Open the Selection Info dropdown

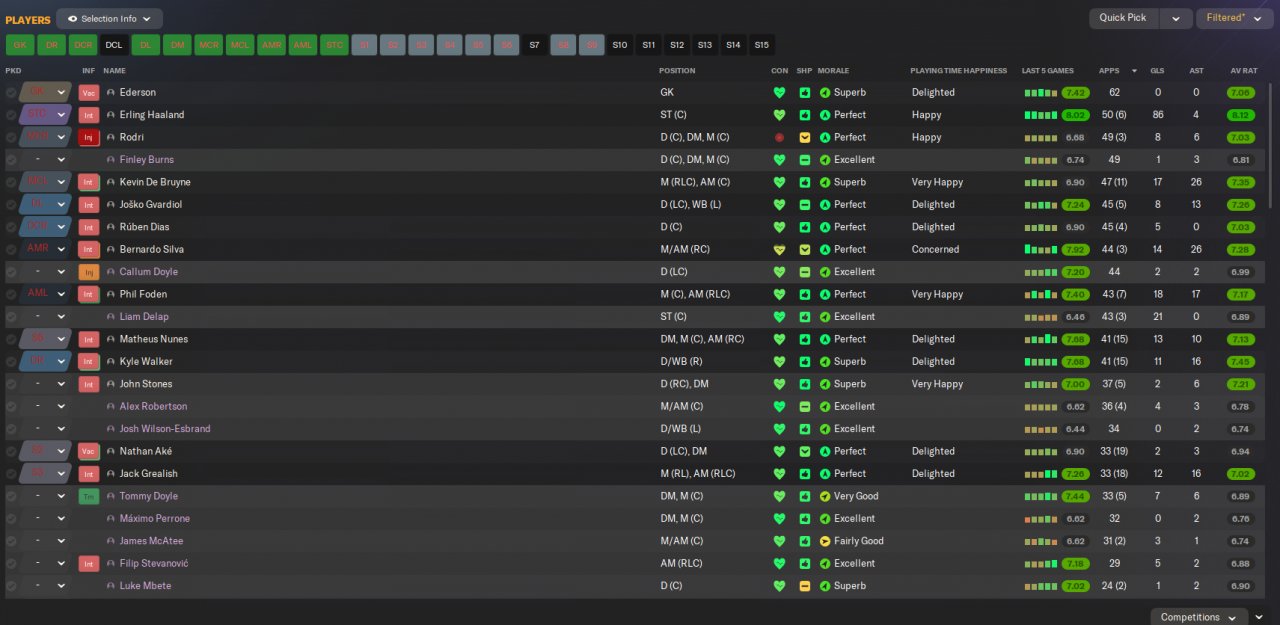109,19
